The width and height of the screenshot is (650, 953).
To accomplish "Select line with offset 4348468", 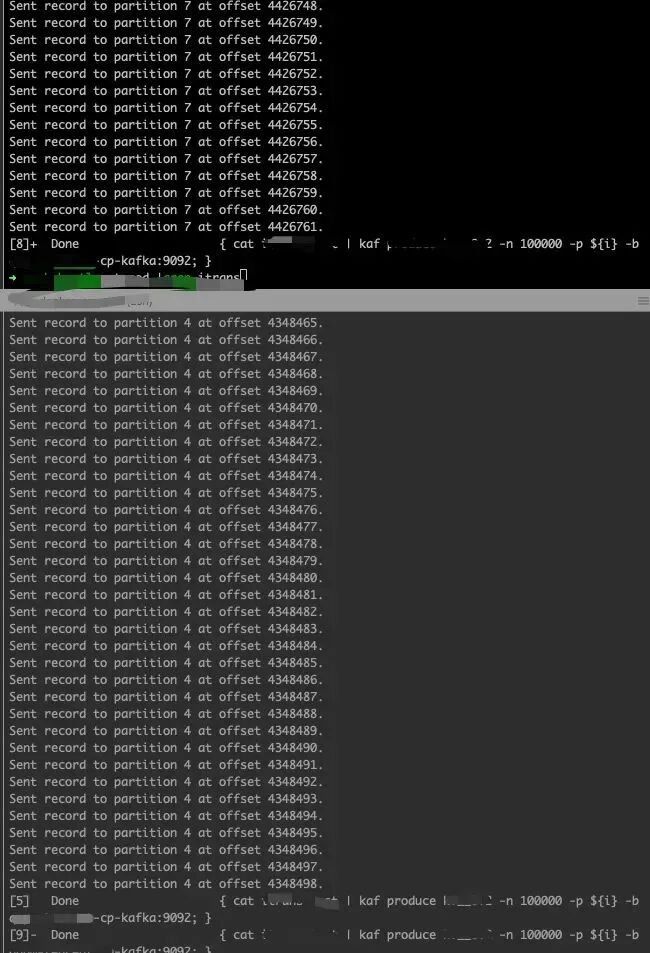I will pyautogui.click(x=166, y=374).
